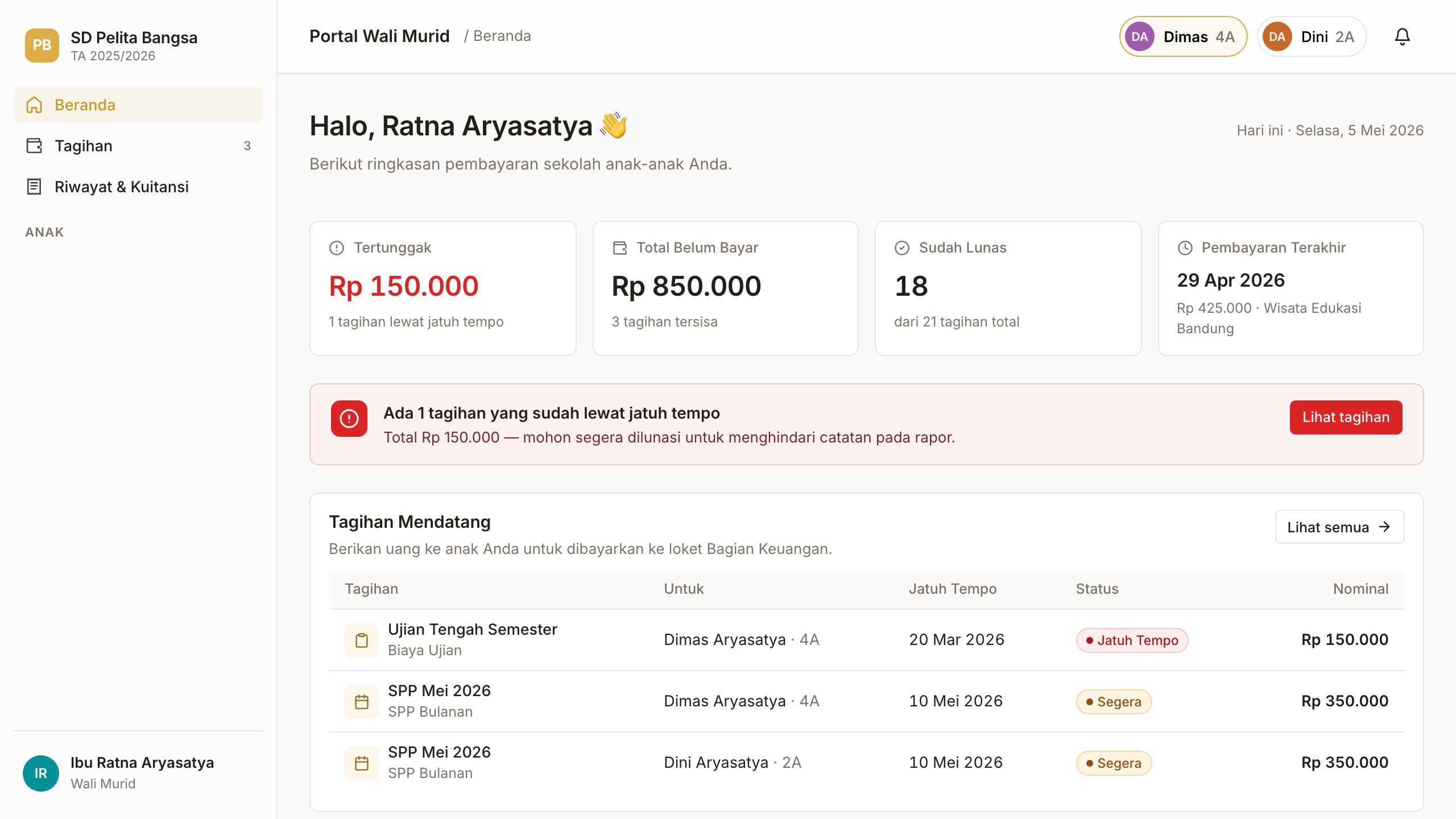Open Ibu Ratna Aryasatya profile

click(x=138, y=773)
